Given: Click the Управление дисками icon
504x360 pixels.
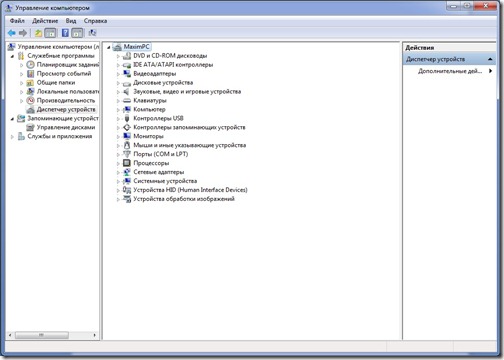Looking at the screenshot, I should (x=30, y=127).
